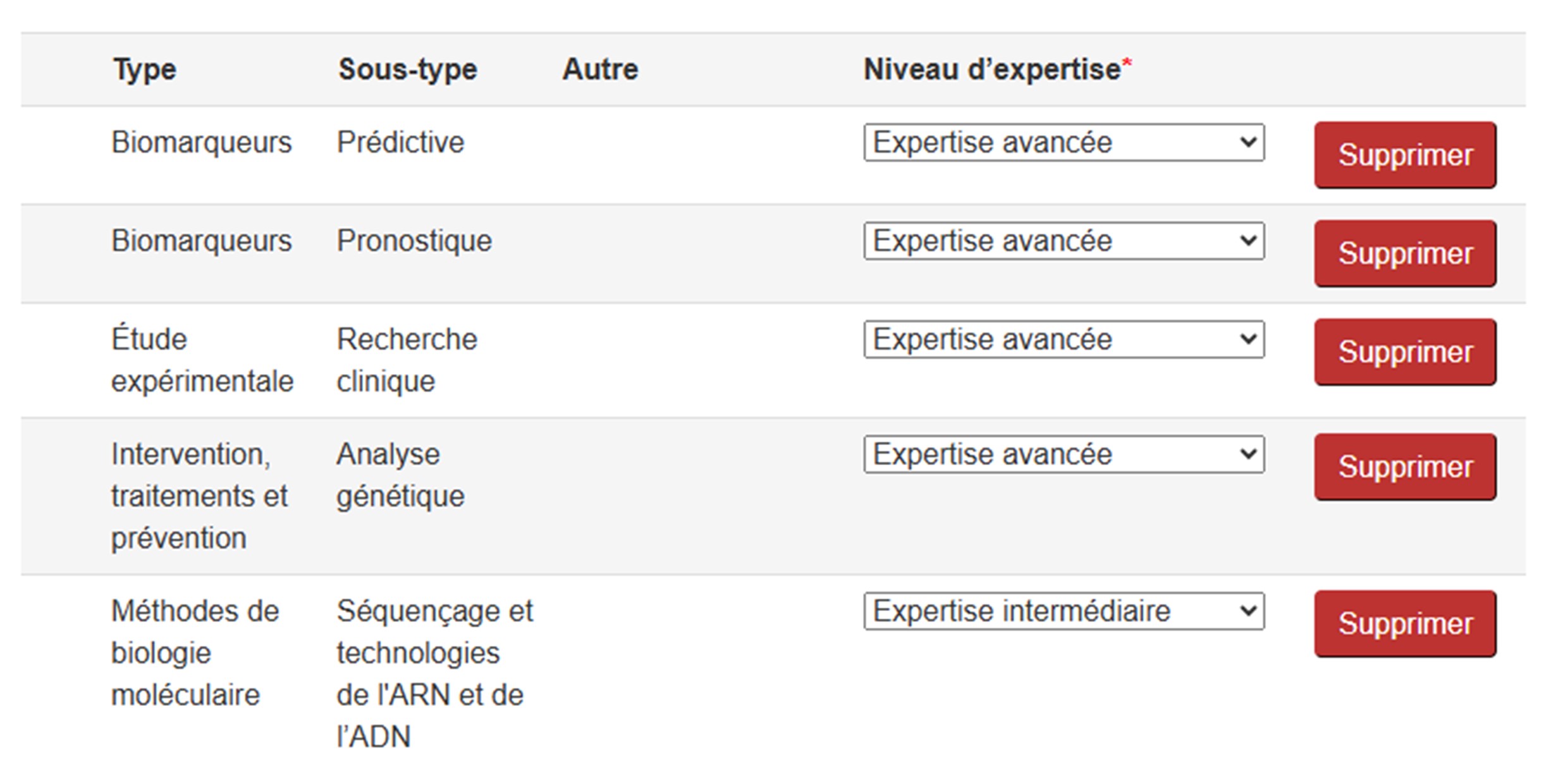The image size is (1568, 771).
Task: Open expertise dropdown for the Prédictive row
Action: (x=1063, y=142)
